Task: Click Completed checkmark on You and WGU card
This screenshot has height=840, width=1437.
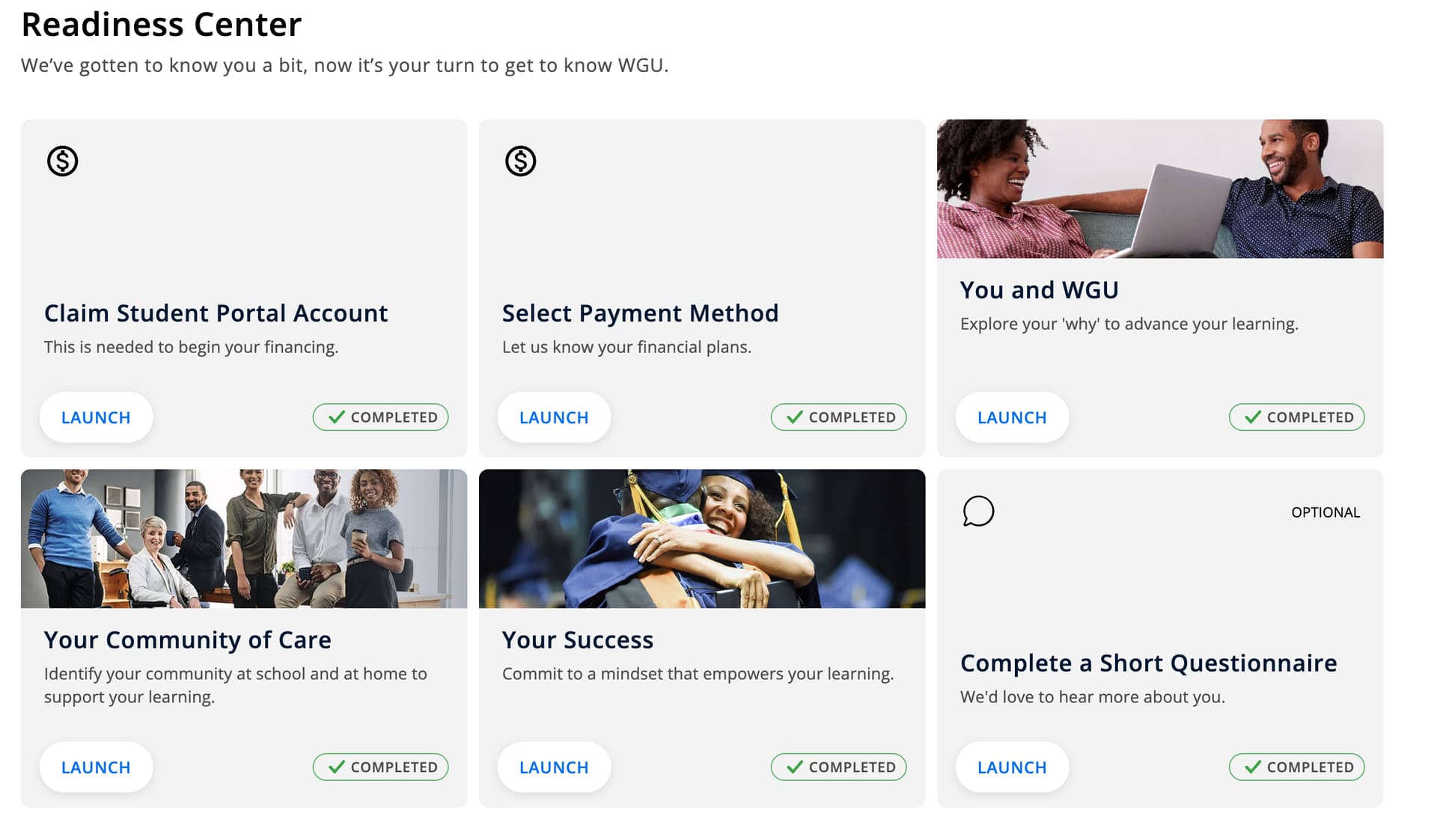Action: 1253,417
